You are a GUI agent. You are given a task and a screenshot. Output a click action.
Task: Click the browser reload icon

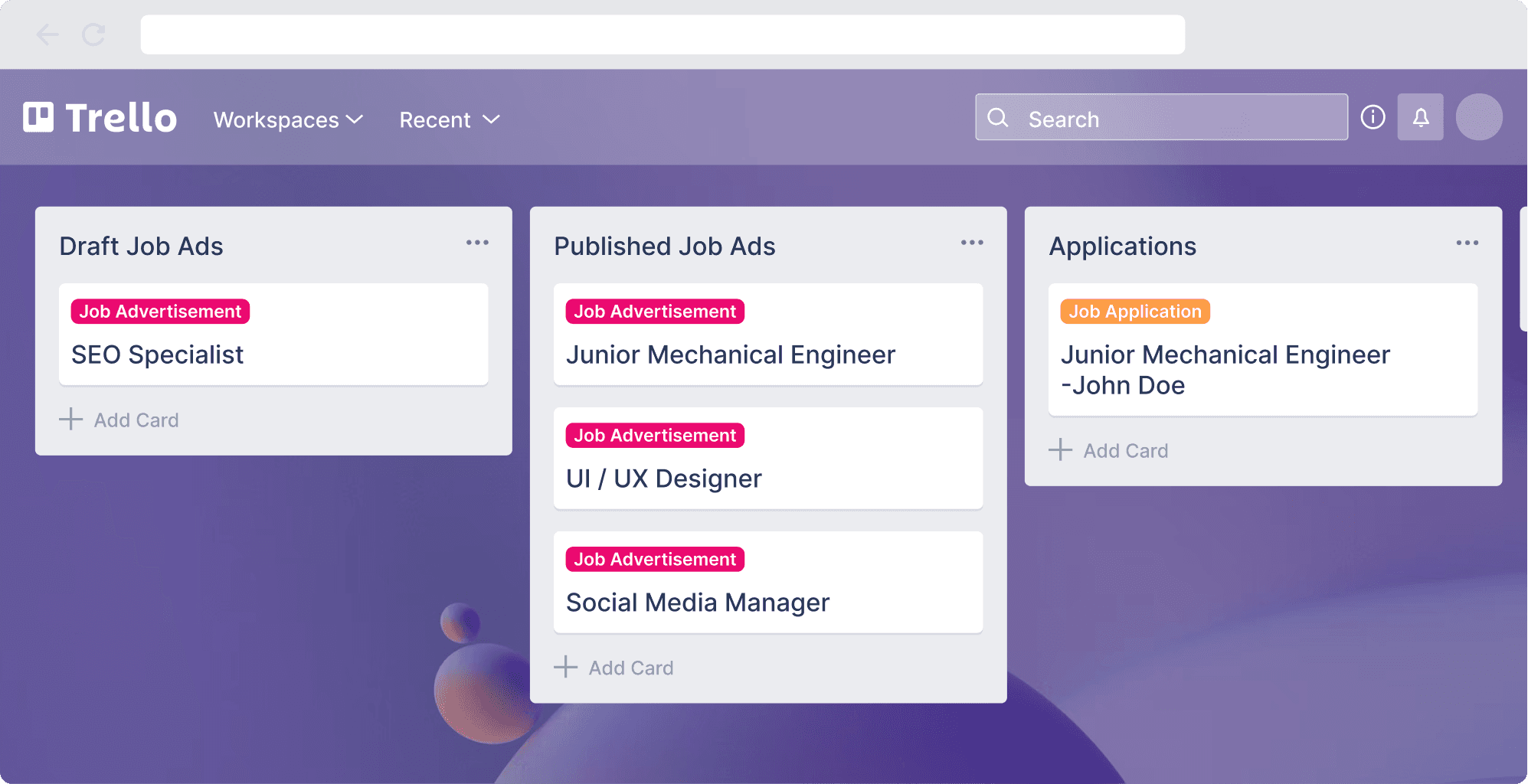coord(93,34)
